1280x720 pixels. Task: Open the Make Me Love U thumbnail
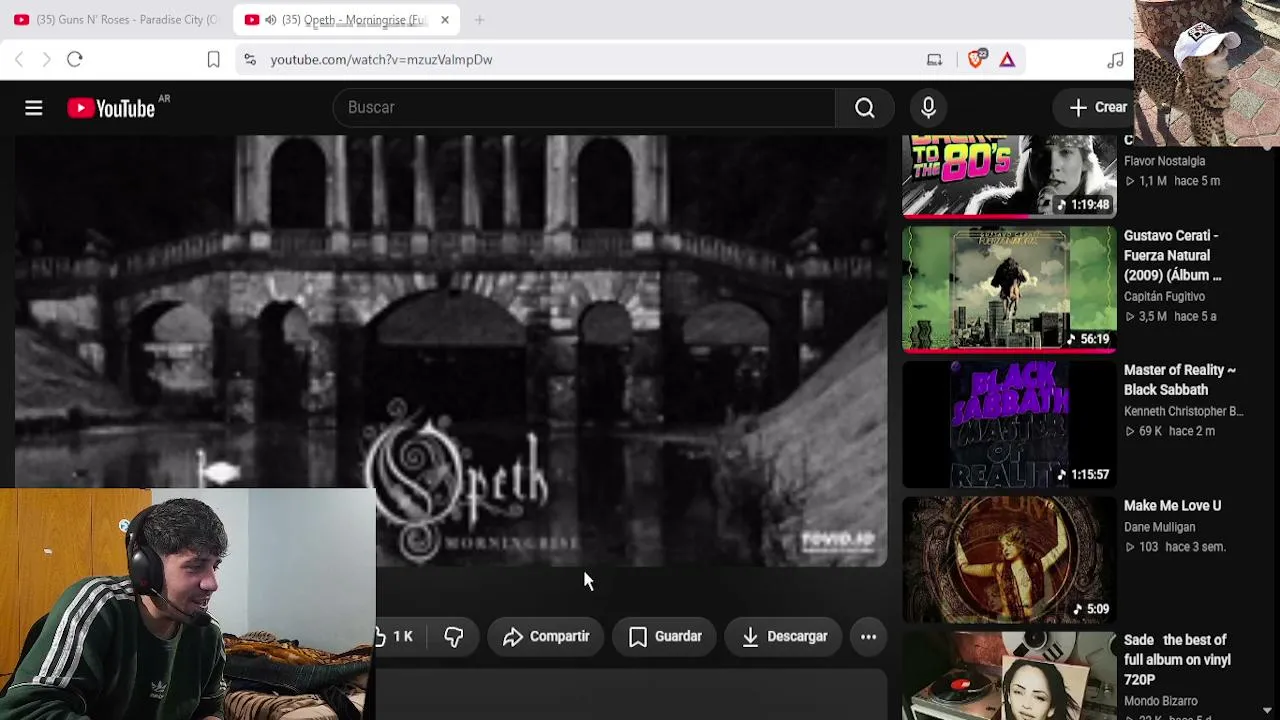(1009, 559)
